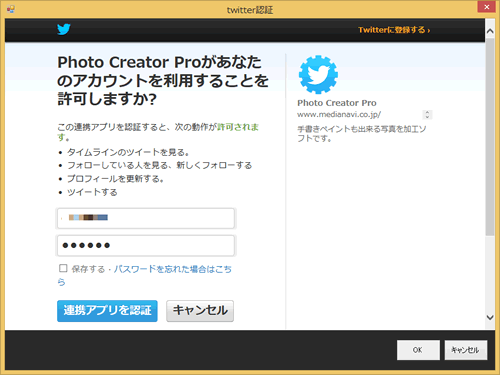
Task: Open the 'パスワードを忘れた場合はこちら' forgot-password link
Action: pos(145,275)
